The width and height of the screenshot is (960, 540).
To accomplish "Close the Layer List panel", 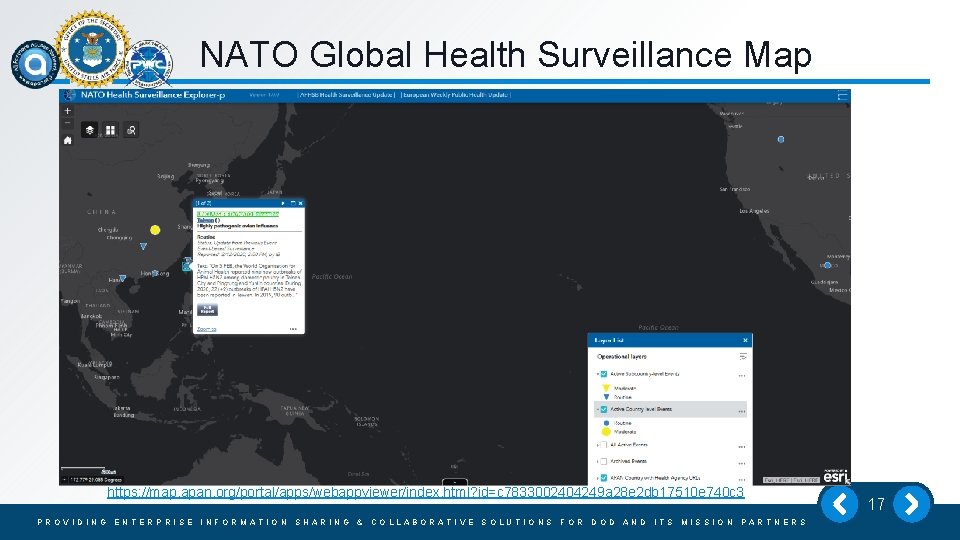I will (x=745, y=340).
